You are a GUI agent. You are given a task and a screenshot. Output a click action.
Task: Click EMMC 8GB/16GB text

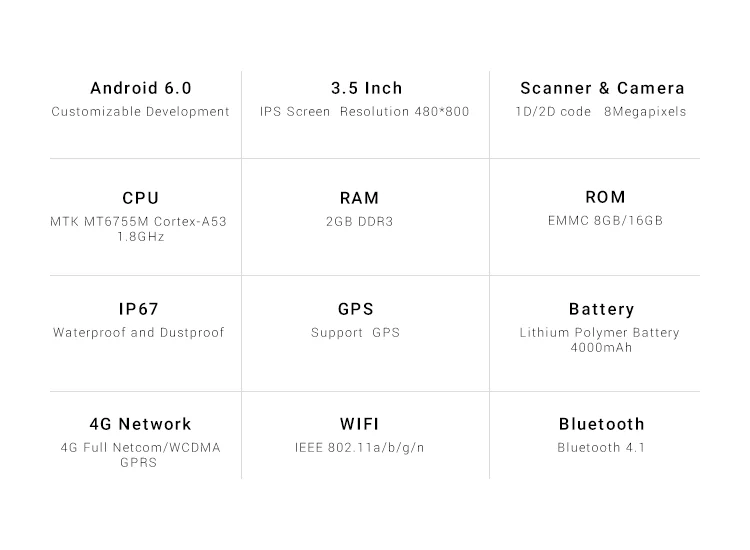605,220
